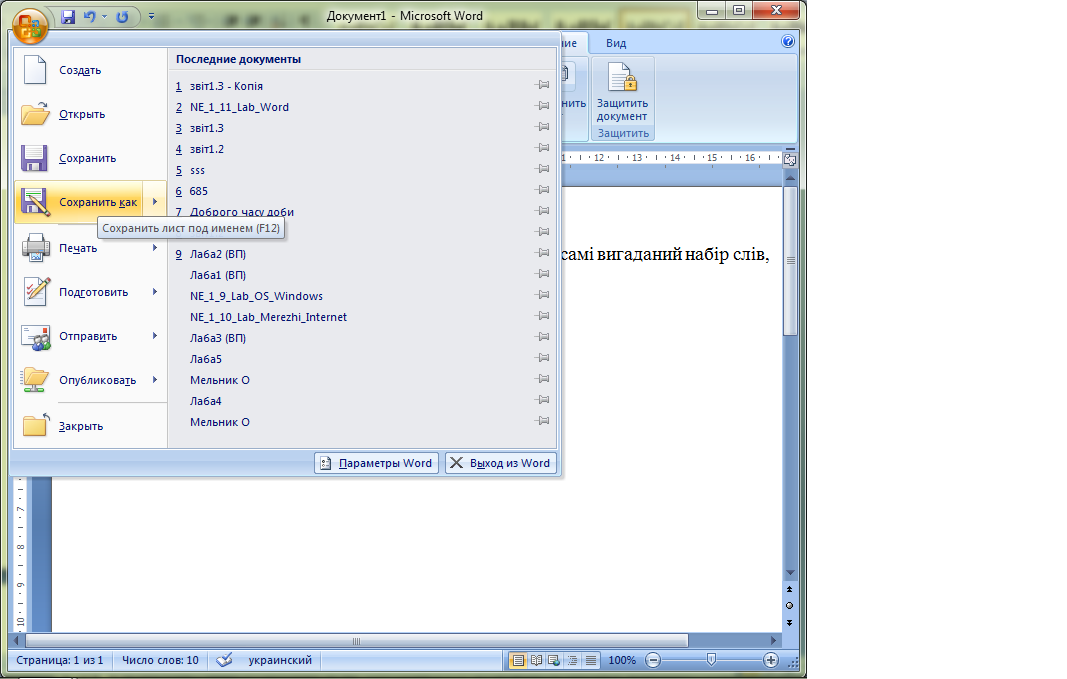Image resolution: width=1067 pixels, height=679 pixels.
Task: Click the Открыть folder icon
Action: [x=35, y=114]
